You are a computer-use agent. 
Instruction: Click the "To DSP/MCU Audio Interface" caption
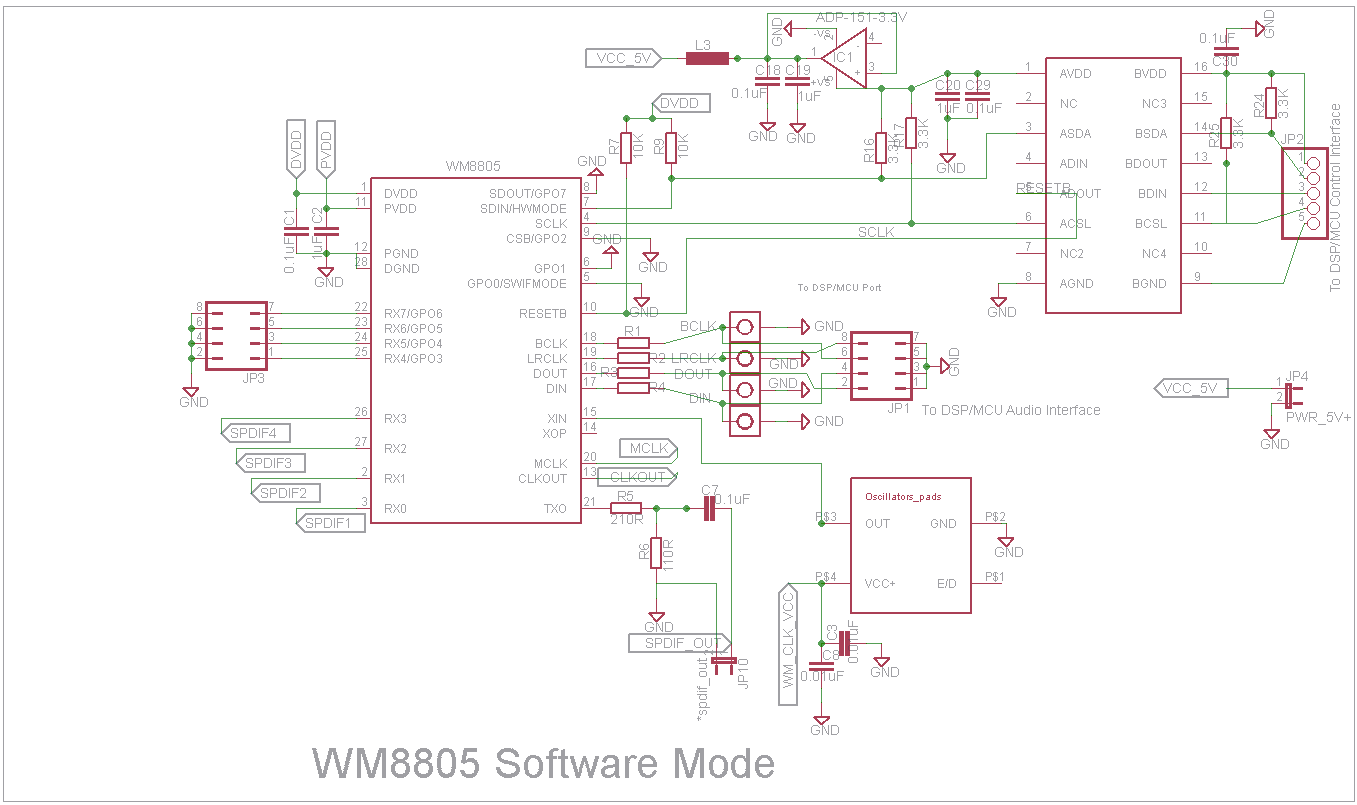(x=1011, y=410)
